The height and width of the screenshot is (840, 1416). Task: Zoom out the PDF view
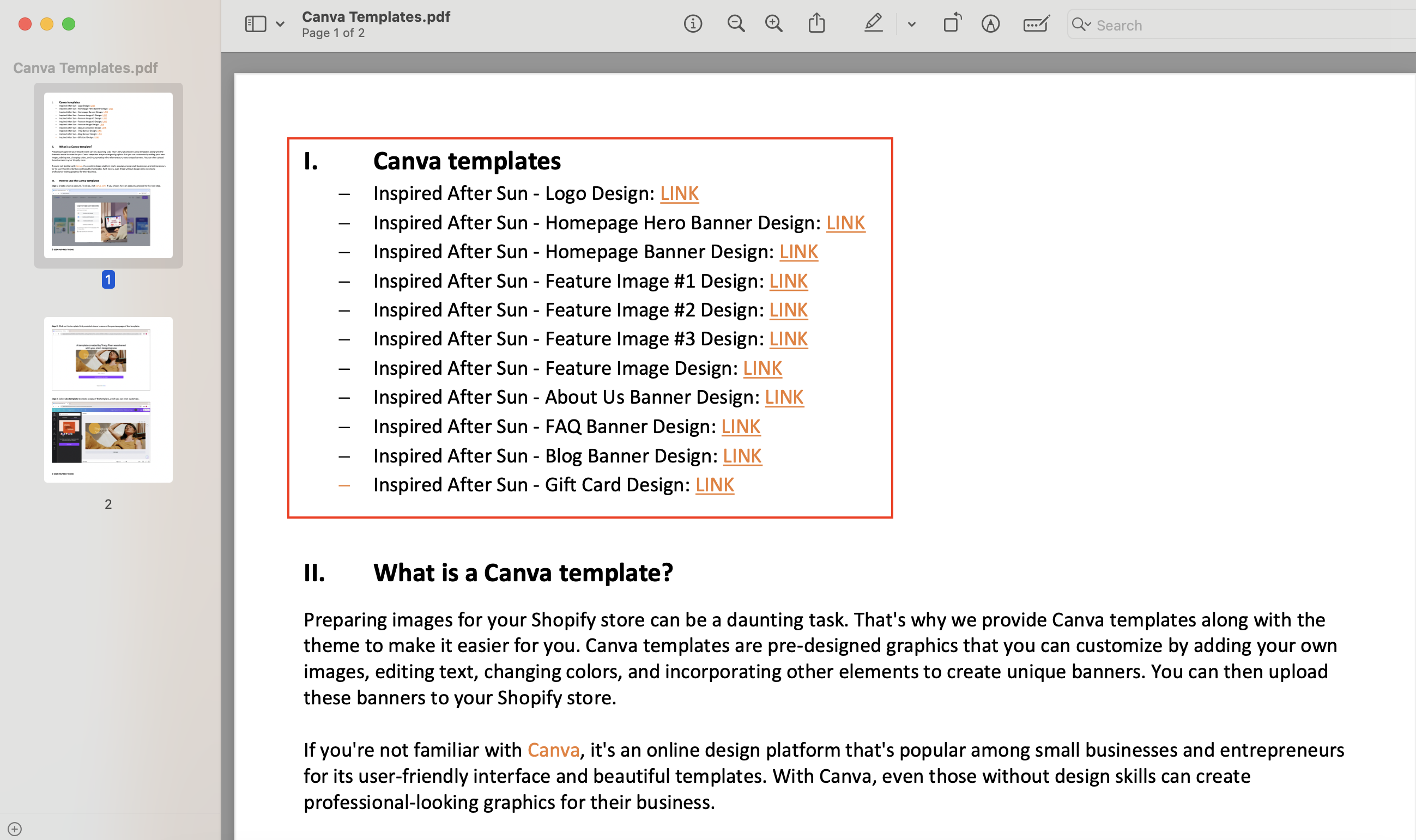tap(735, 24)
